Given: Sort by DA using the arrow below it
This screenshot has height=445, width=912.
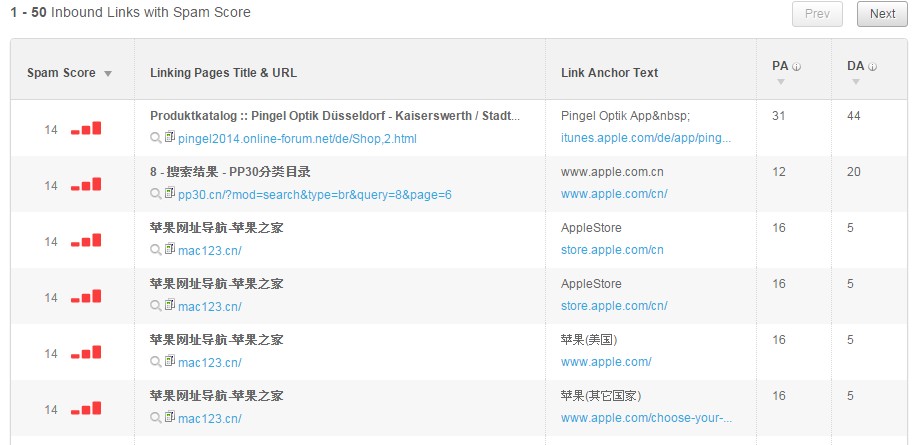Looking at the screenshot, I should point(856,82).
